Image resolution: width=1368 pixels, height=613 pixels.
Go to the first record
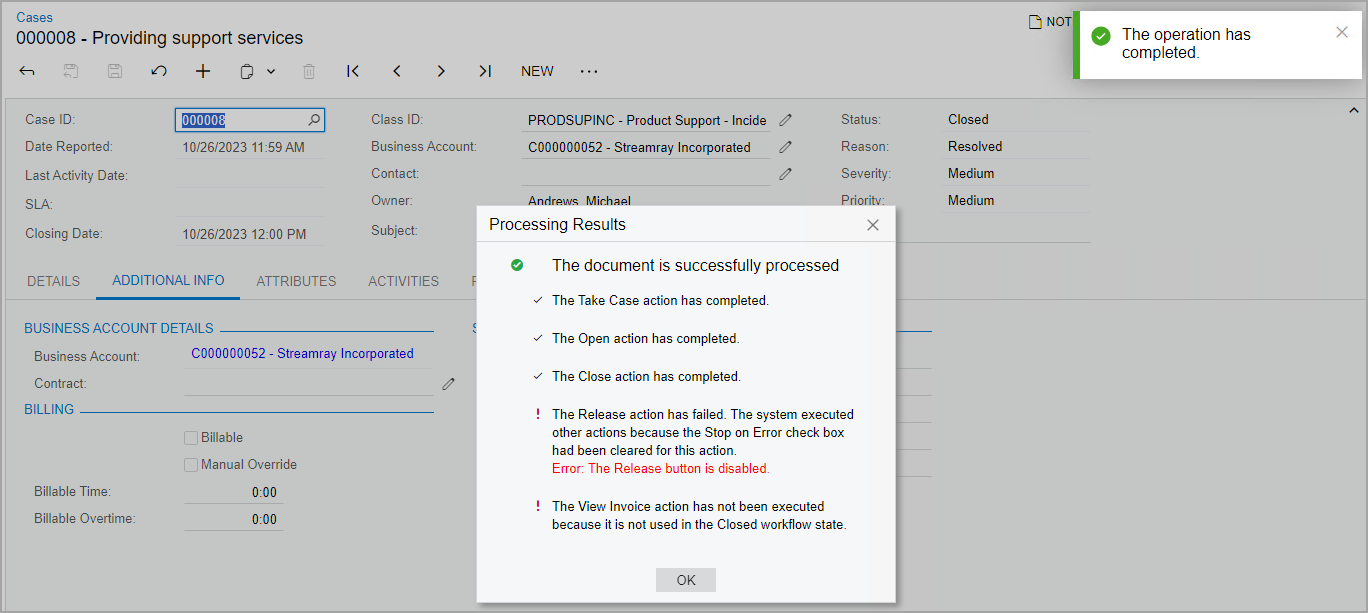pos(353,71)
